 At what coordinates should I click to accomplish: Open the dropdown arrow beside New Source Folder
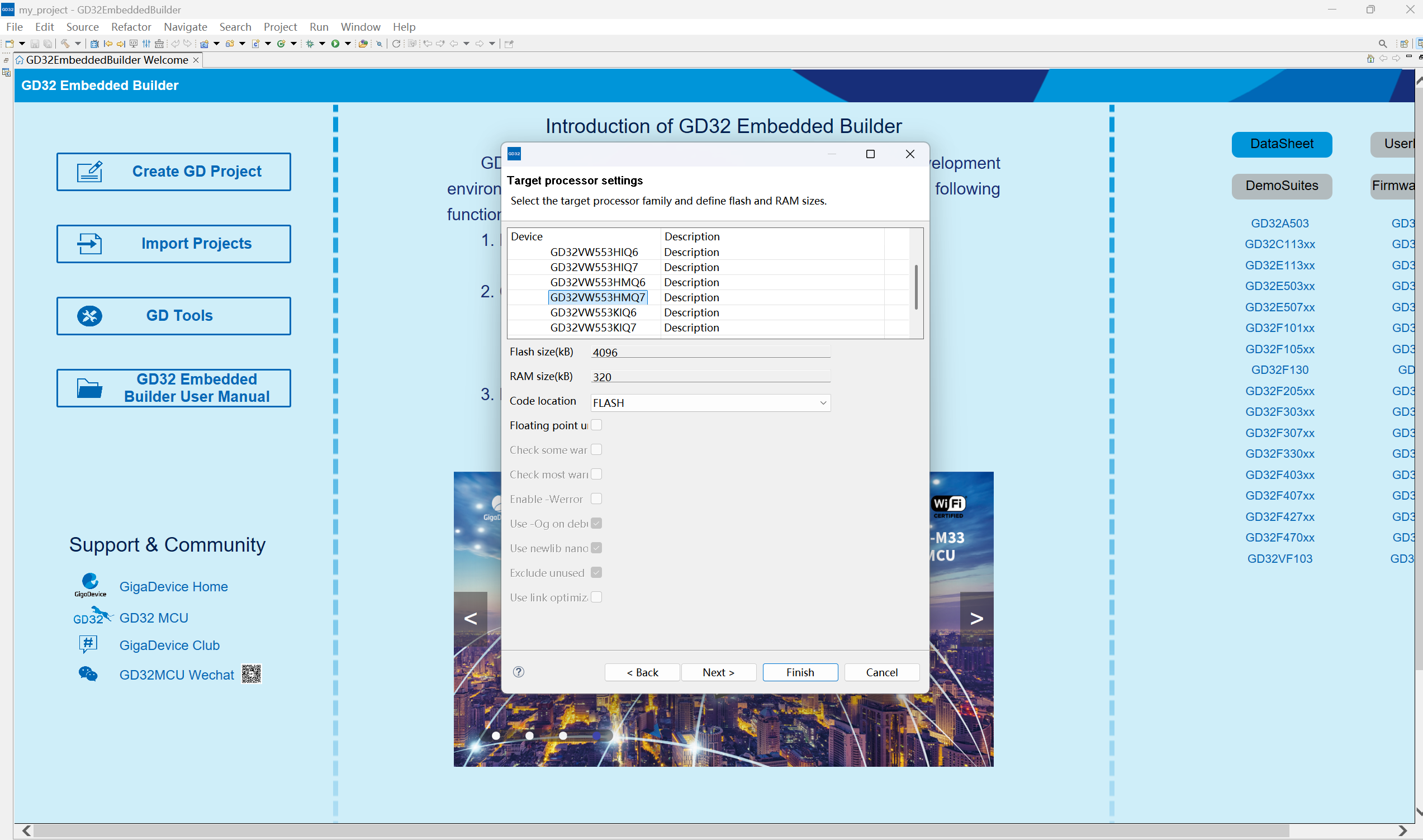pyautogui.click(x=242, y=44)
